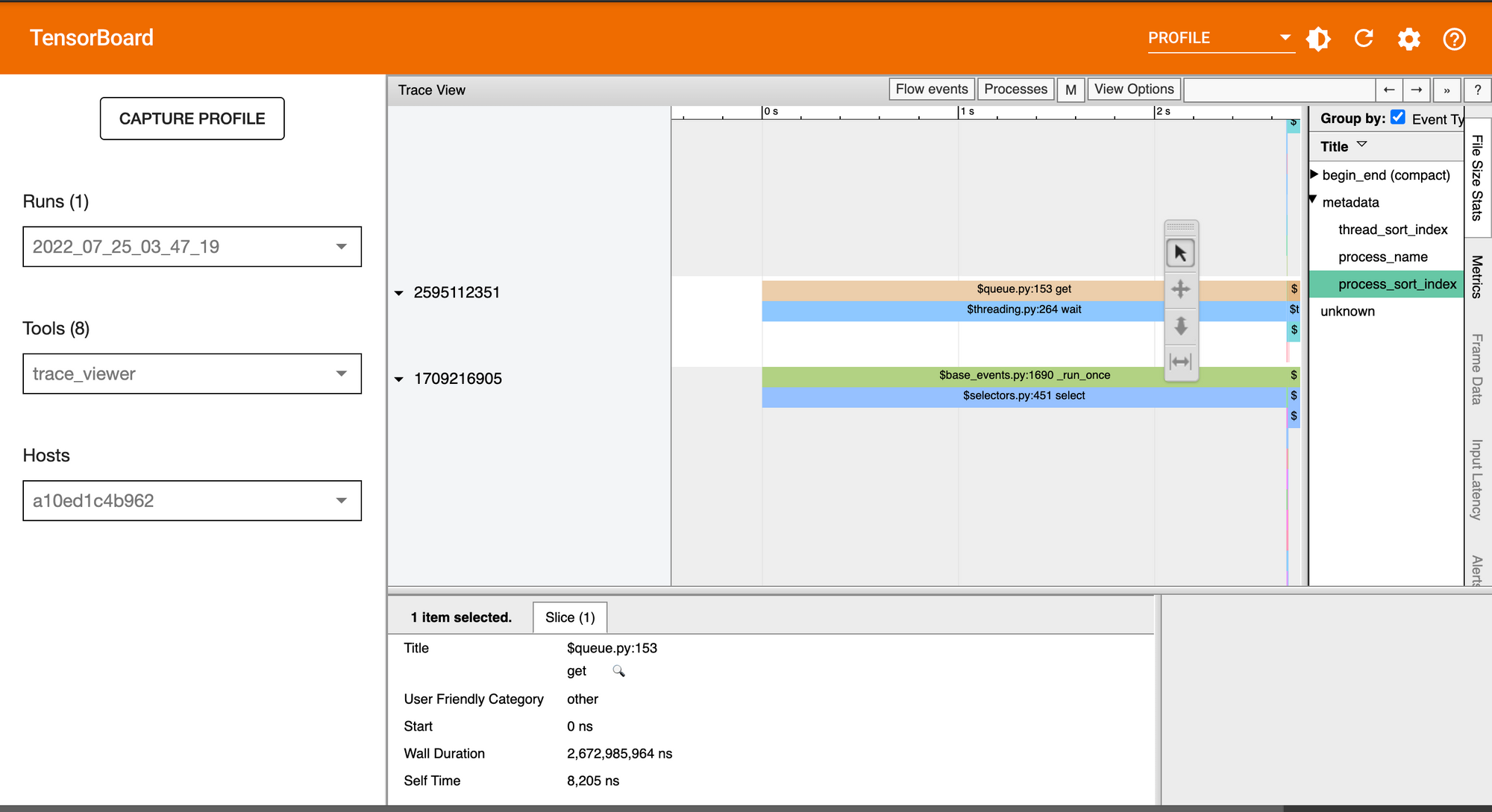Reload TensorBoard data with refresh icon
1492x812 pixels.
click(1364, 39)
